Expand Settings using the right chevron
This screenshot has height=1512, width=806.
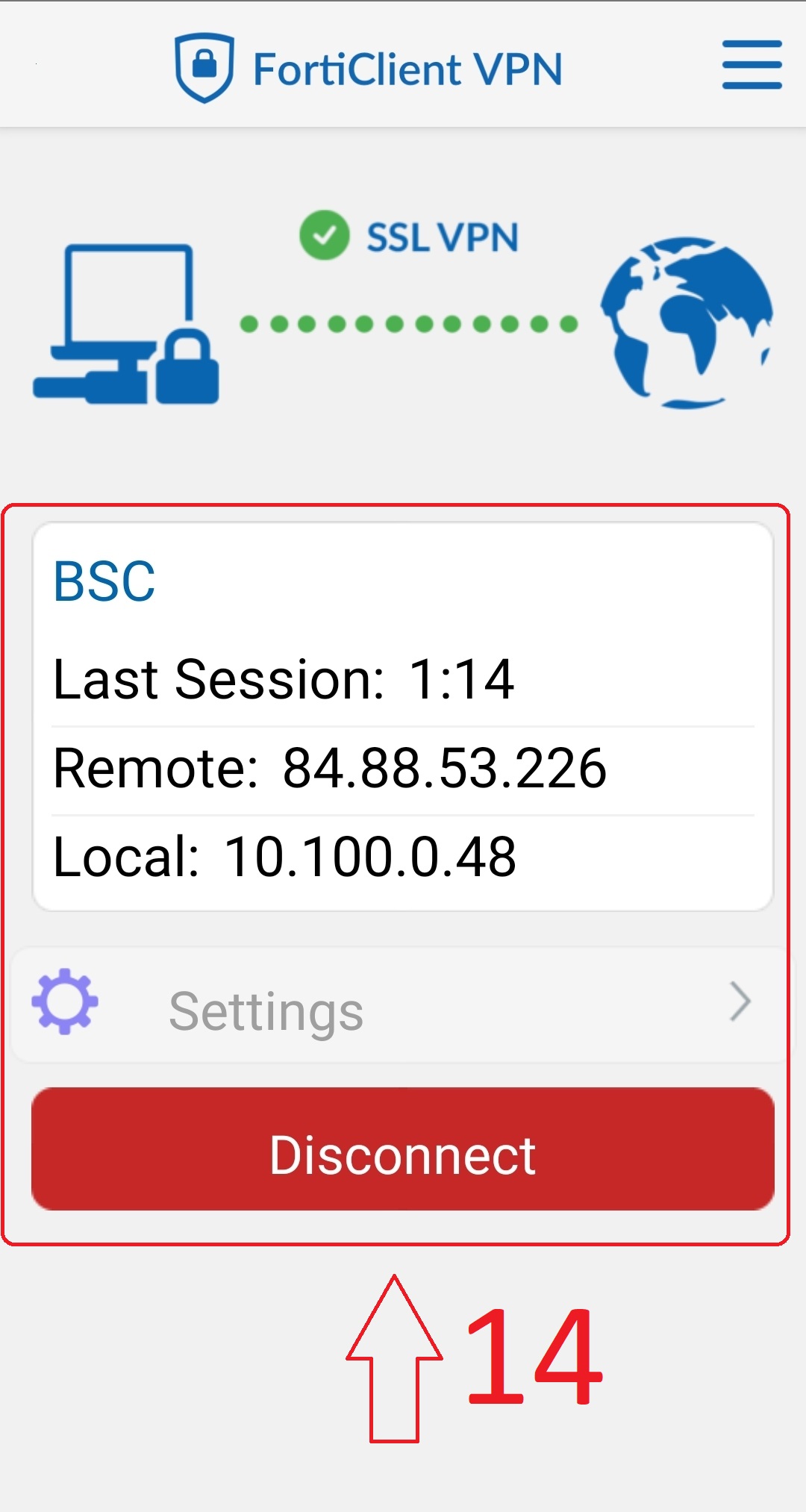tap(740, 1002)
